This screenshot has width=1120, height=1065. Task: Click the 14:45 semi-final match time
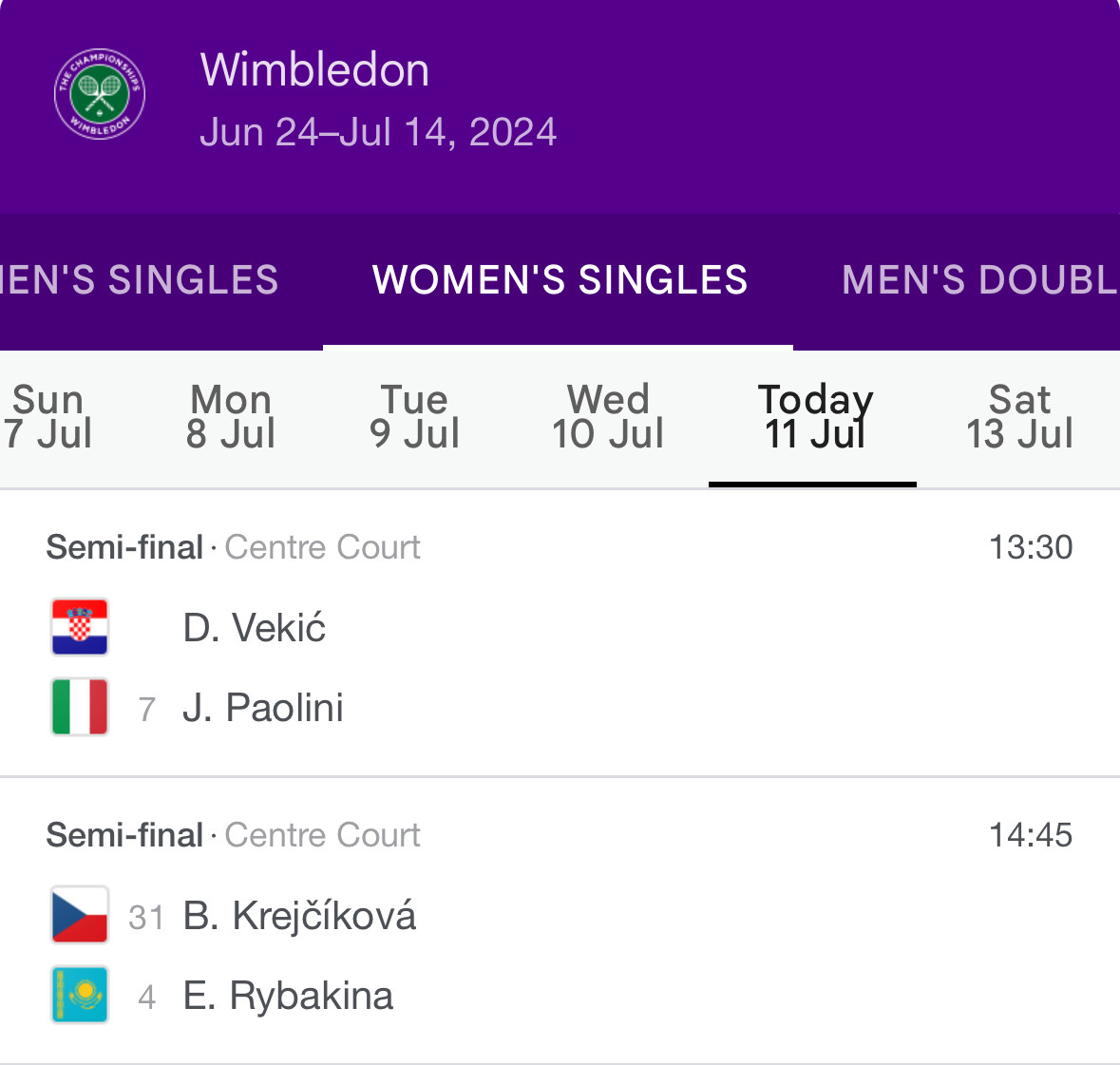[1031, 835]
